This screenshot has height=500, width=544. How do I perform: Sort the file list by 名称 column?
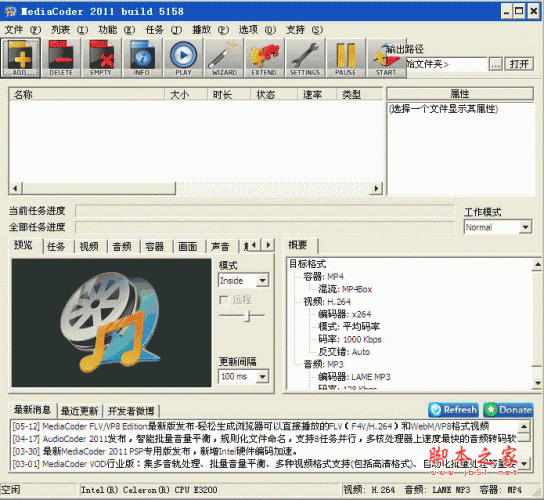pyautogui.click(x=86, y=94)
